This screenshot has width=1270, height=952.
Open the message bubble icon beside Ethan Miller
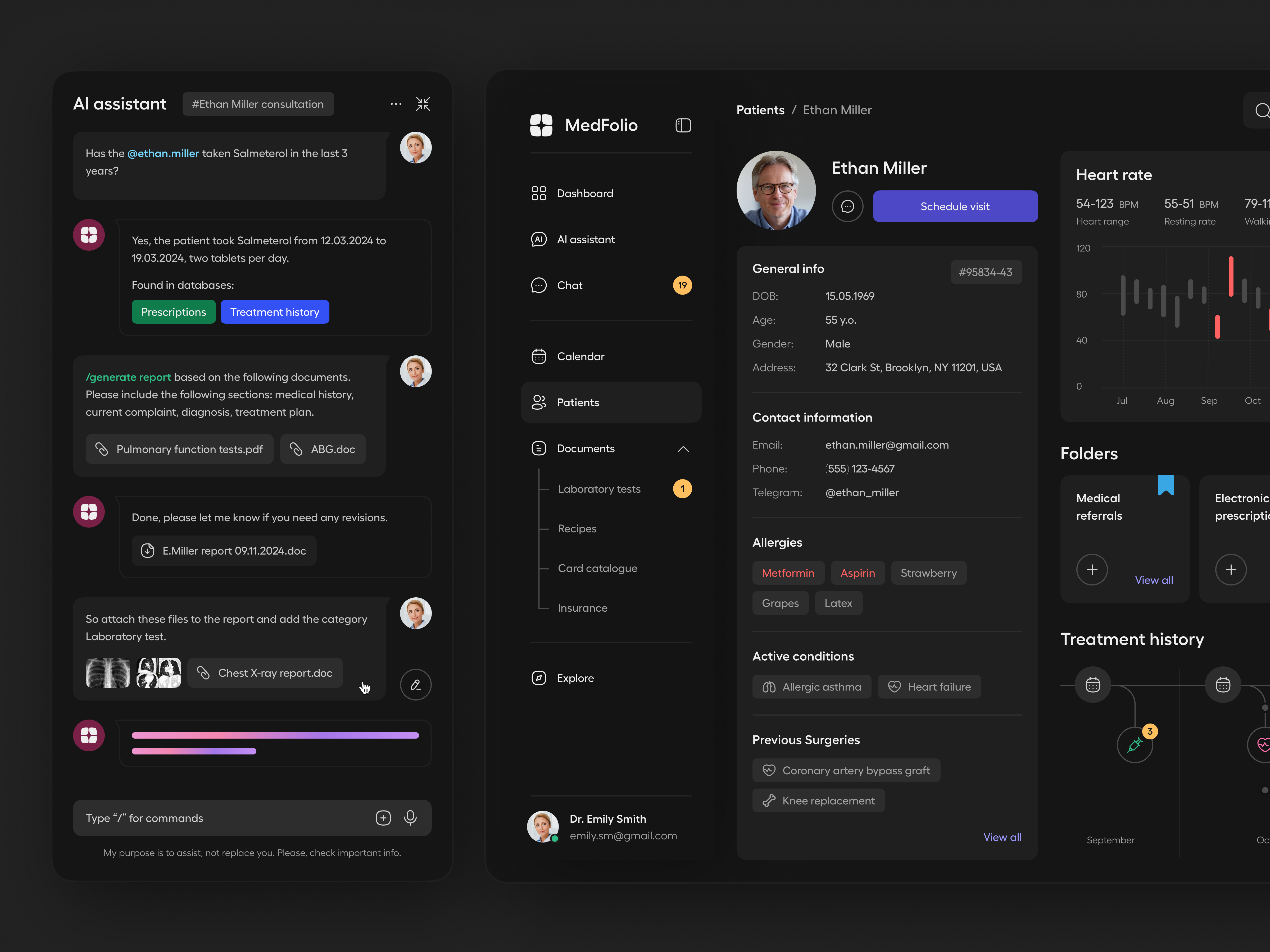(x=847, y=206)
